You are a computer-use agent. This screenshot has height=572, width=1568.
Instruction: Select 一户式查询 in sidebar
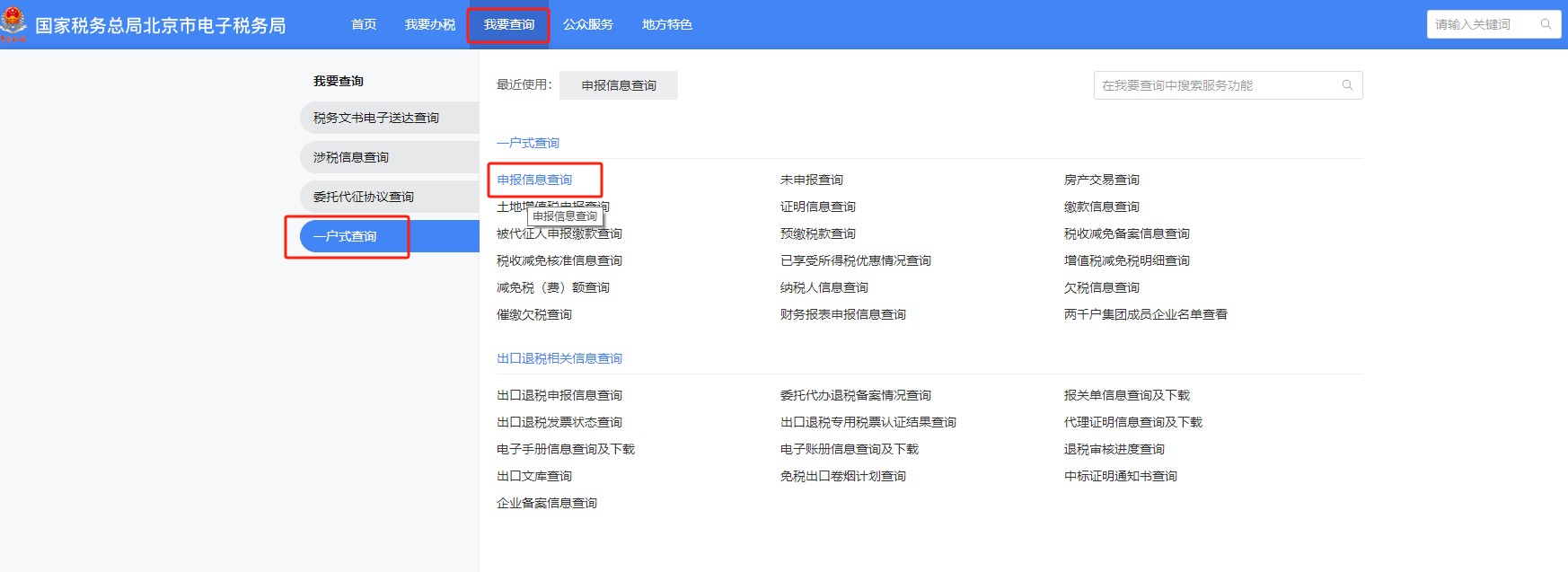point(390,236)
